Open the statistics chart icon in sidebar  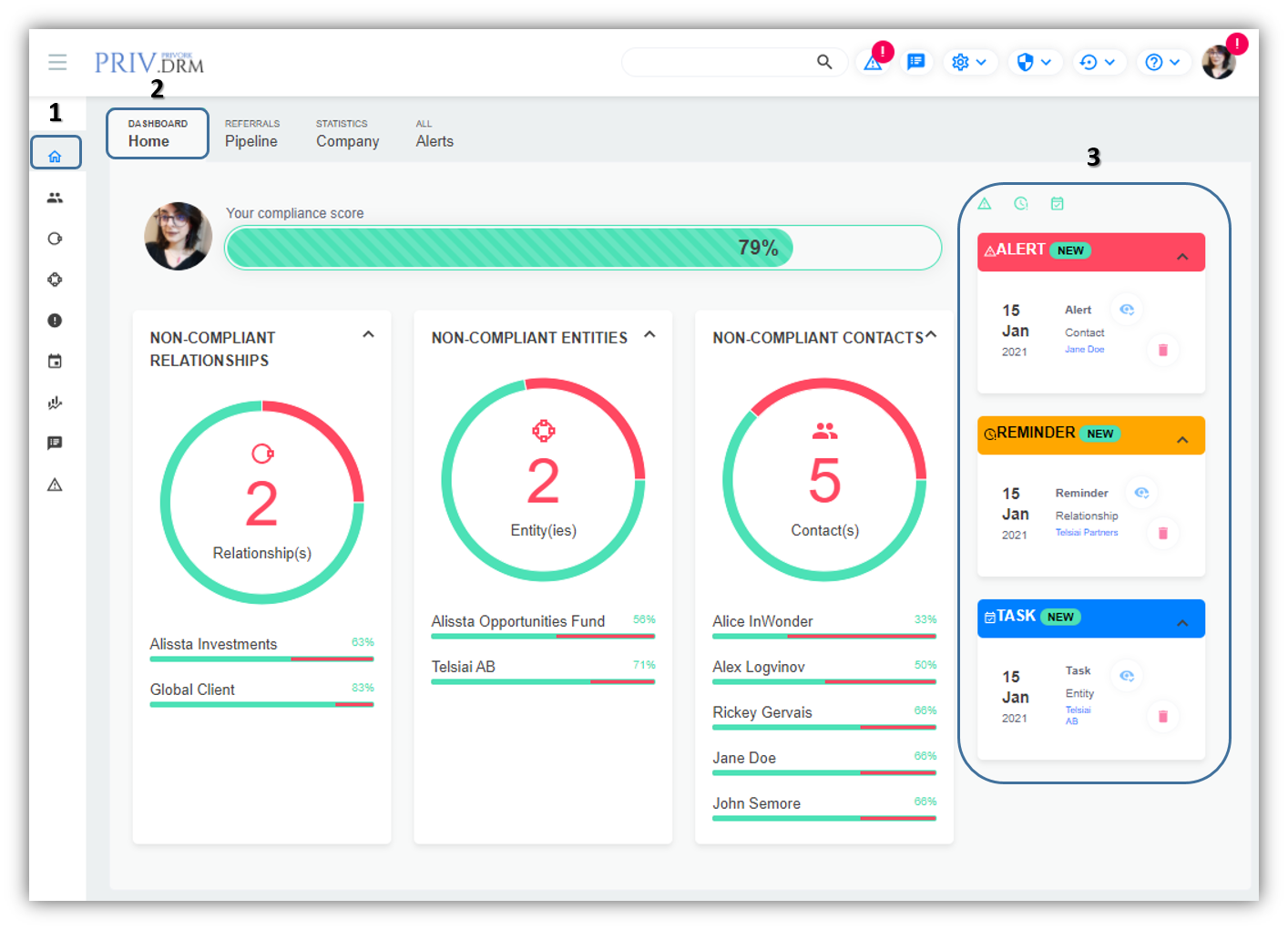pyautogui.click(x=55, y=403)
